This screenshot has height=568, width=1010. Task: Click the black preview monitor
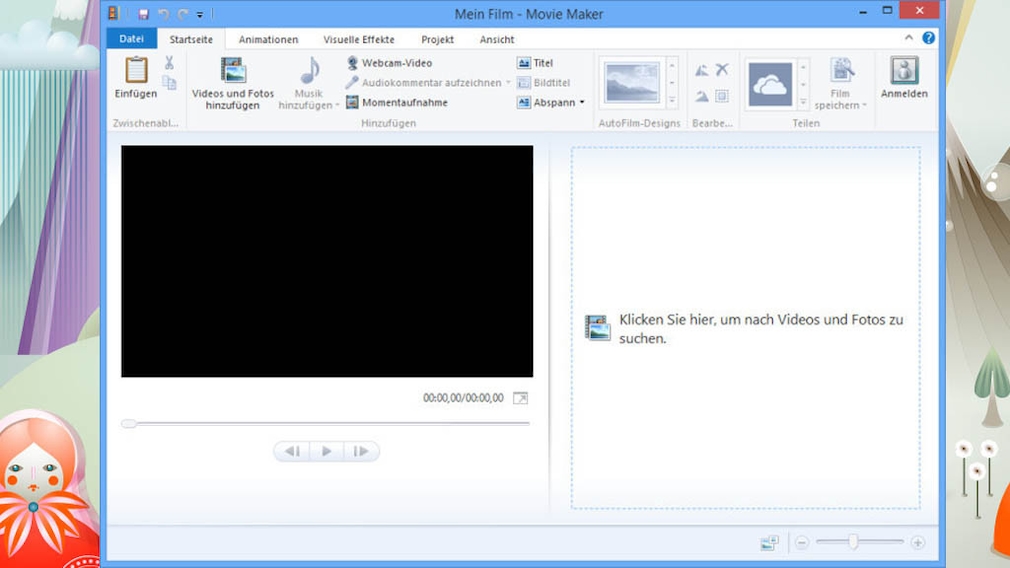327,261
